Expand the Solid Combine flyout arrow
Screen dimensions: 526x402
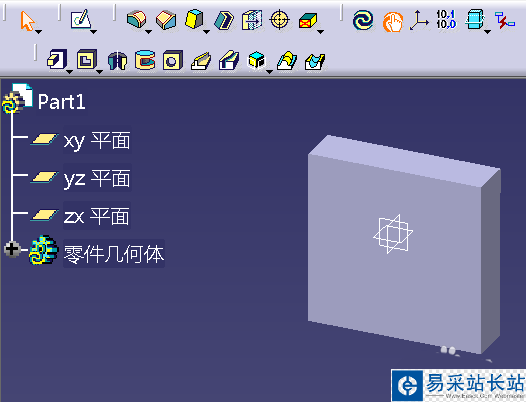[269, 72]
